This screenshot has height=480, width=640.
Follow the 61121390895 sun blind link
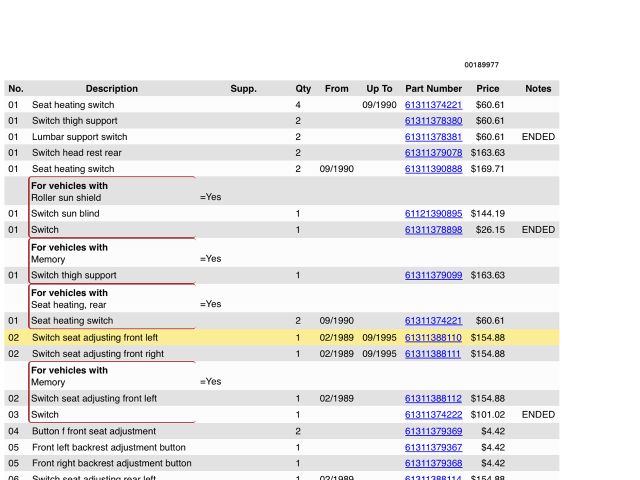433,214
